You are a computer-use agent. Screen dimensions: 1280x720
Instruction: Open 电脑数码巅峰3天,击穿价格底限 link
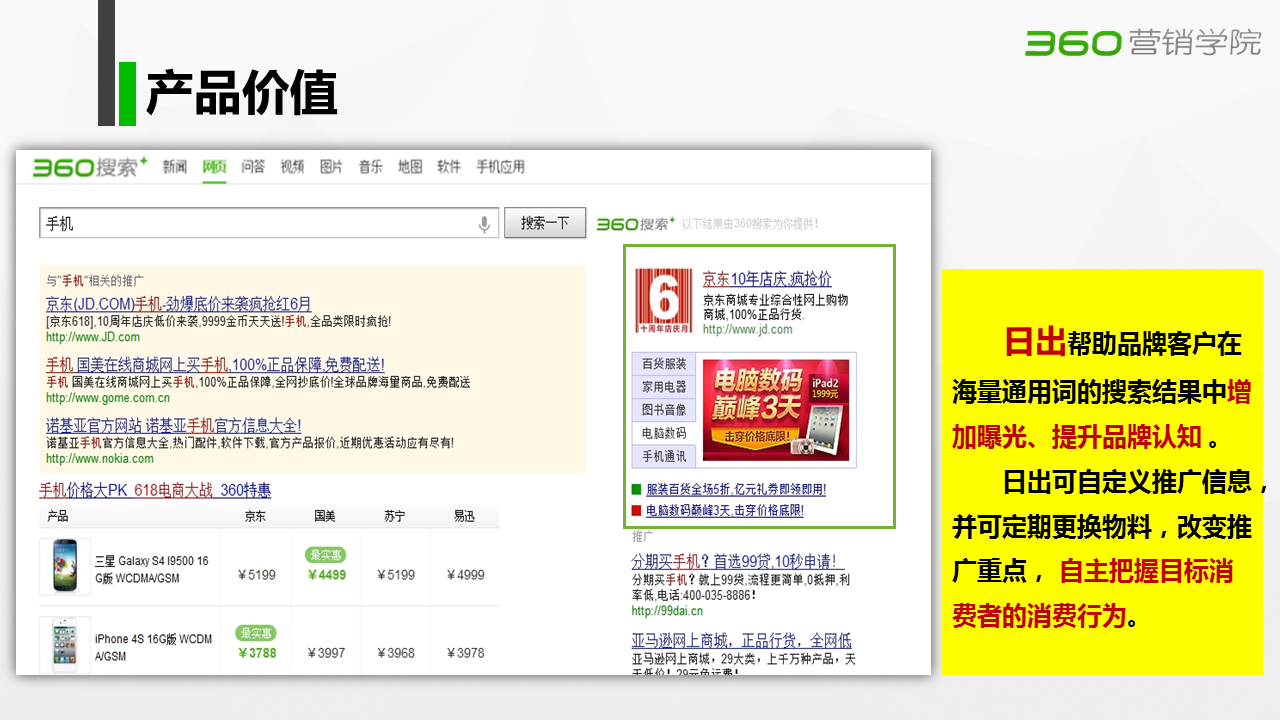pyautogui.click(x=725, y=510)
